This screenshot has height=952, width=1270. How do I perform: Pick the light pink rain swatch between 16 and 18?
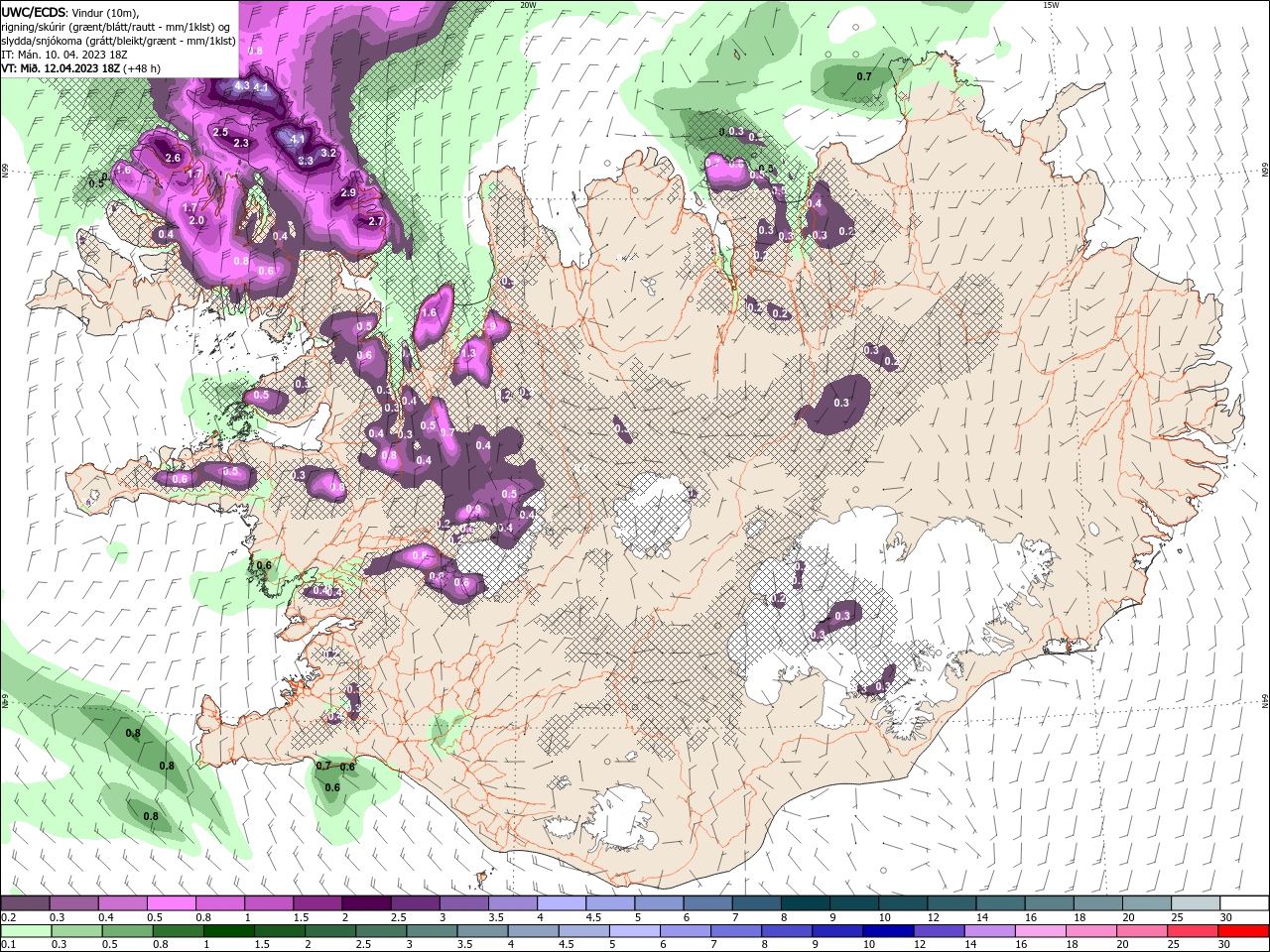[1040, 931]
